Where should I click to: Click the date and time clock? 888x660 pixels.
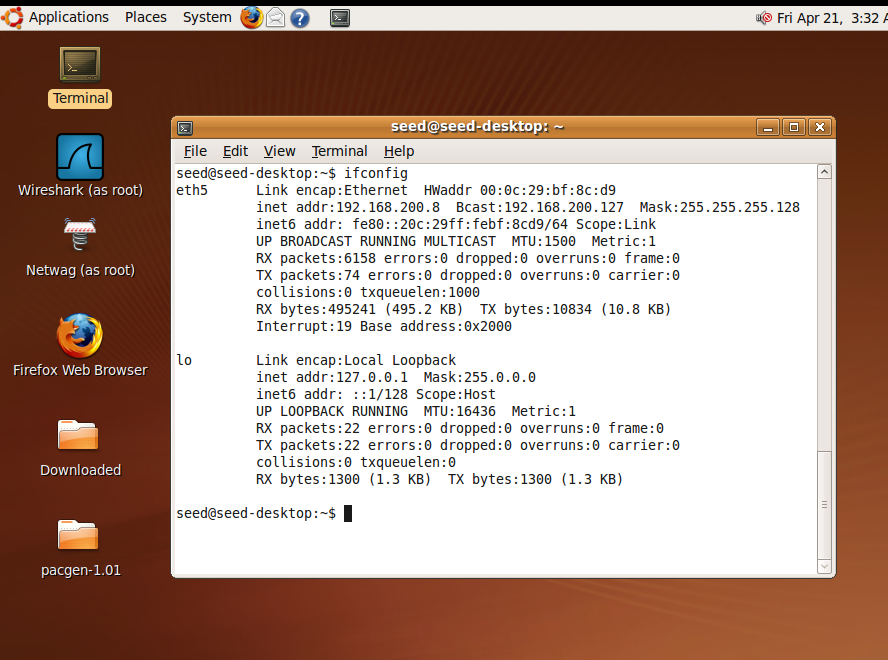[832, 18]
